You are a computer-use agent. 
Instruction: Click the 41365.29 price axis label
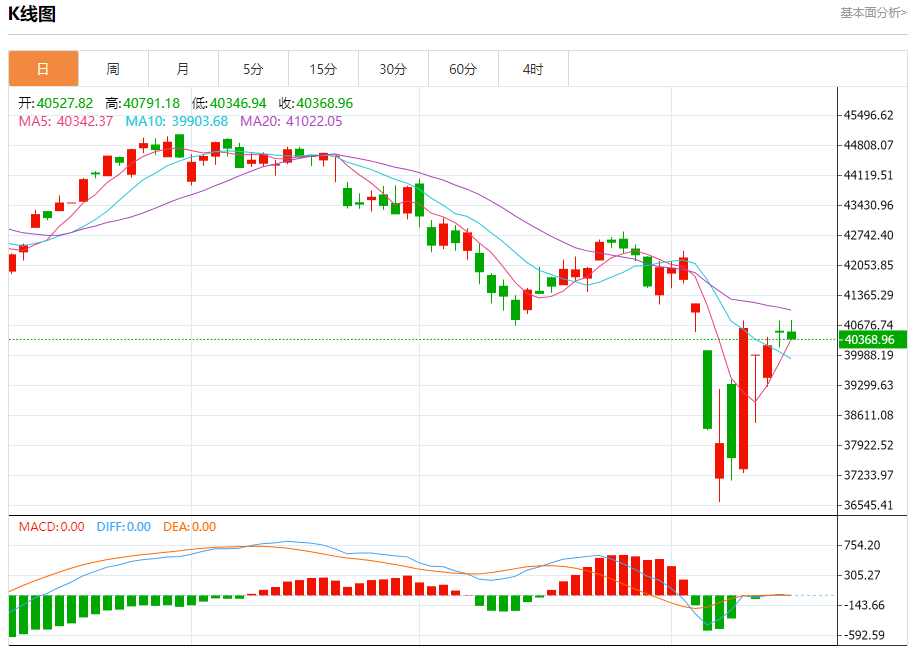tap(869, 295)
